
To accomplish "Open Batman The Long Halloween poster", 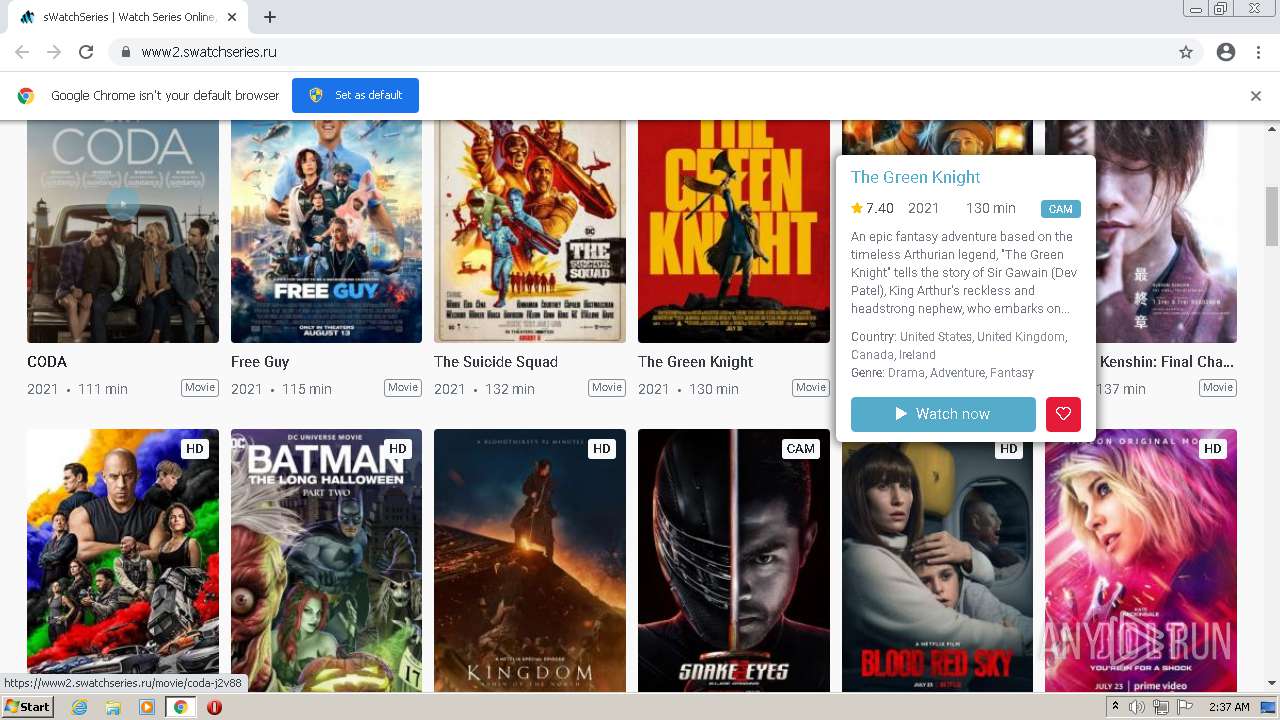I will pos(326,560).
